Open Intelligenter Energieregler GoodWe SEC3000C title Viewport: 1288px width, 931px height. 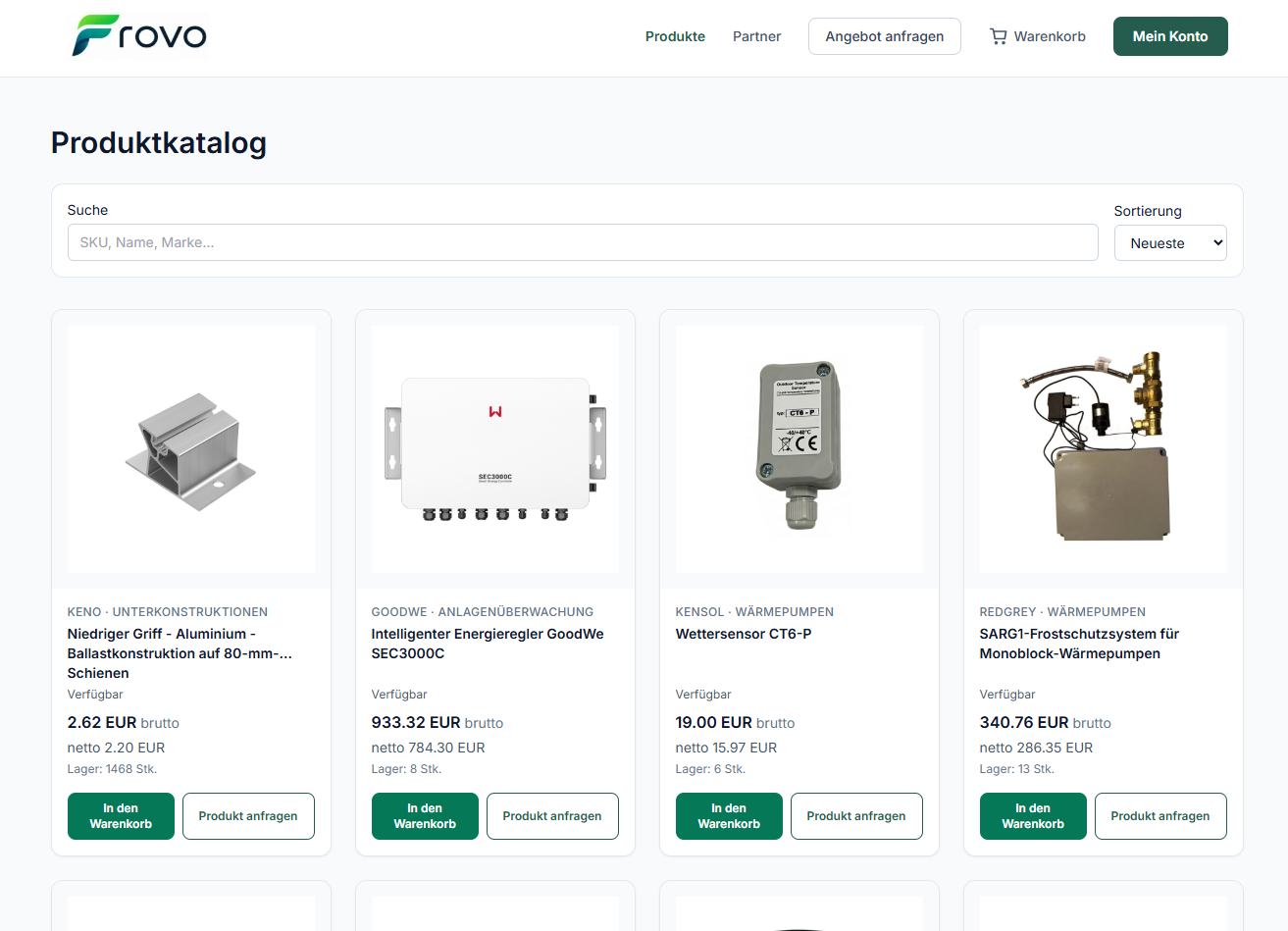tap(488, 644)
